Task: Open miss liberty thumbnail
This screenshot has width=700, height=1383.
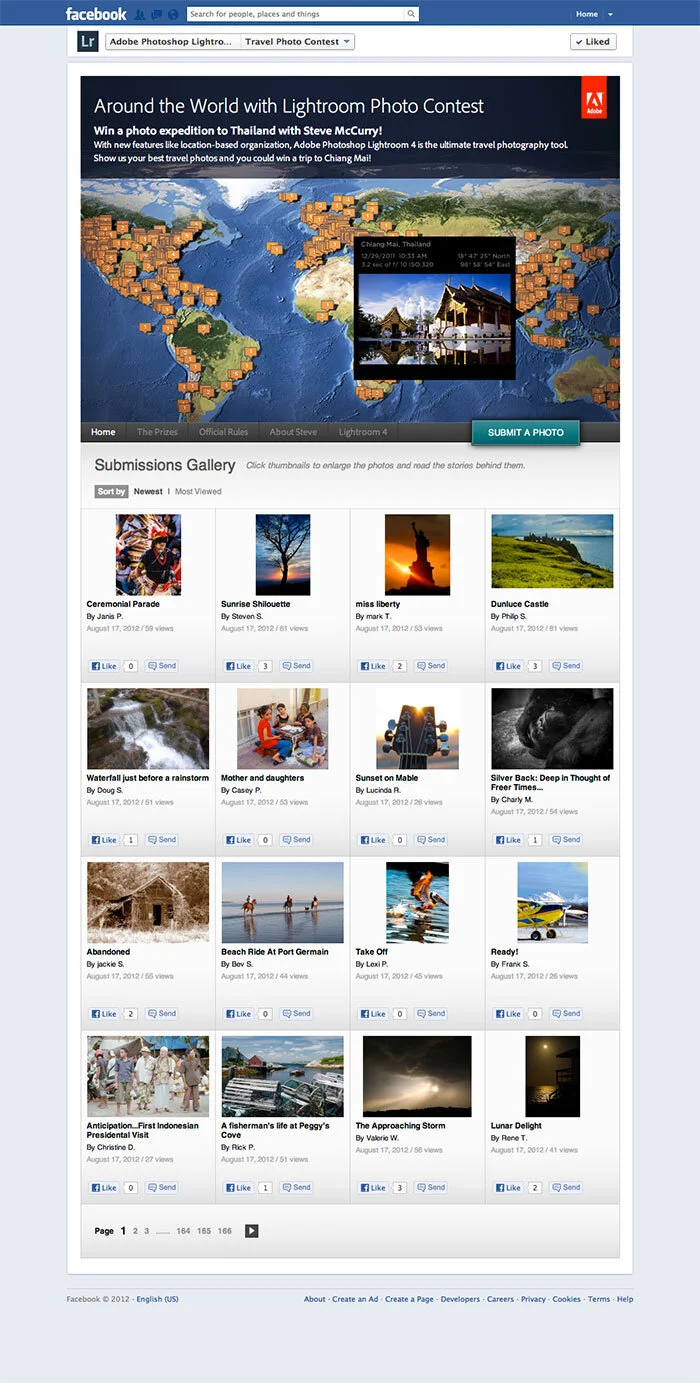Action: [417, 555]
